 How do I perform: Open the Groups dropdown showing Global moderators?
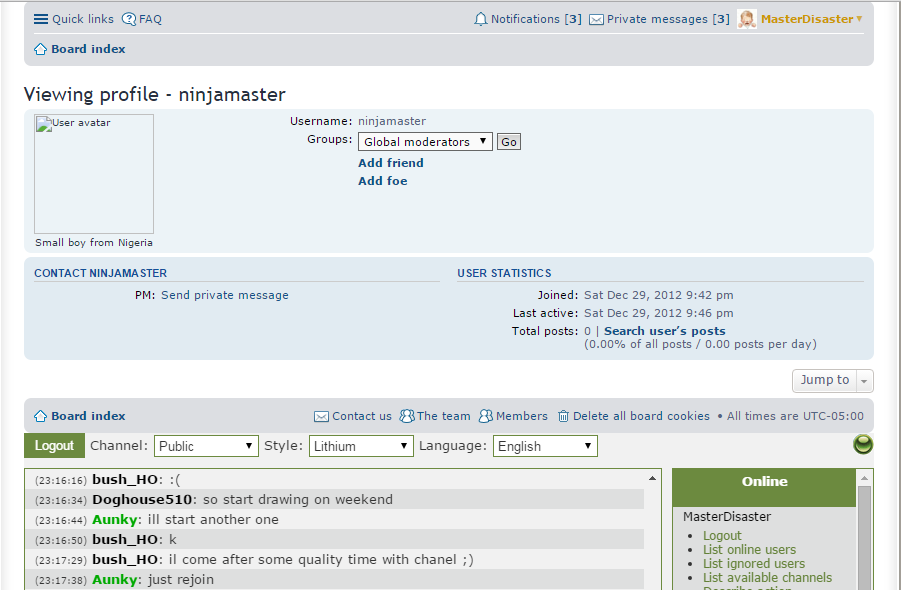[425, 141]
